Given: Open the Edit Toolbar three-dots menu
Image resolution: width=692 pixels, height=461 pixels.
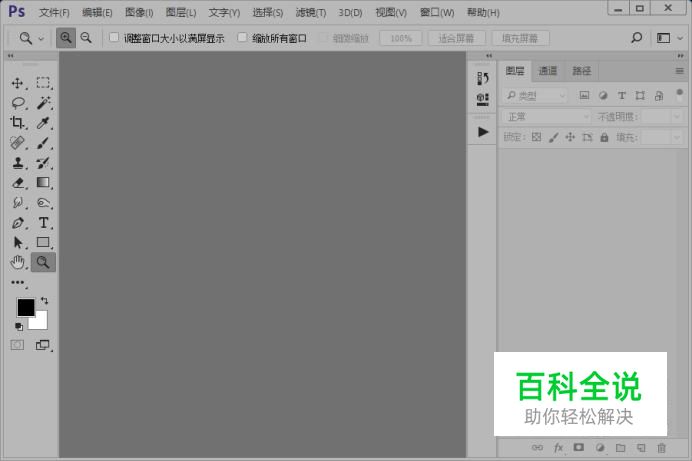Looking at the screenshot, I should tap(18, 282).
